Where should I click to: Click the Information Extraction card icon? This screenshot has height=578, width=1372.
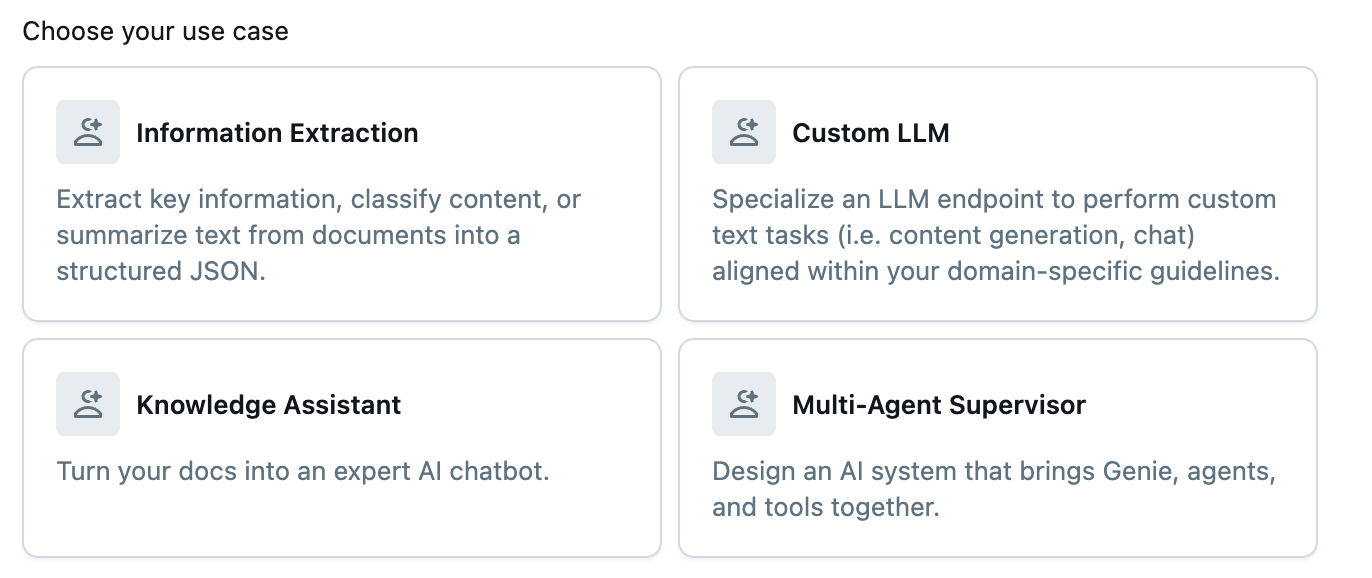click(88, 132)
